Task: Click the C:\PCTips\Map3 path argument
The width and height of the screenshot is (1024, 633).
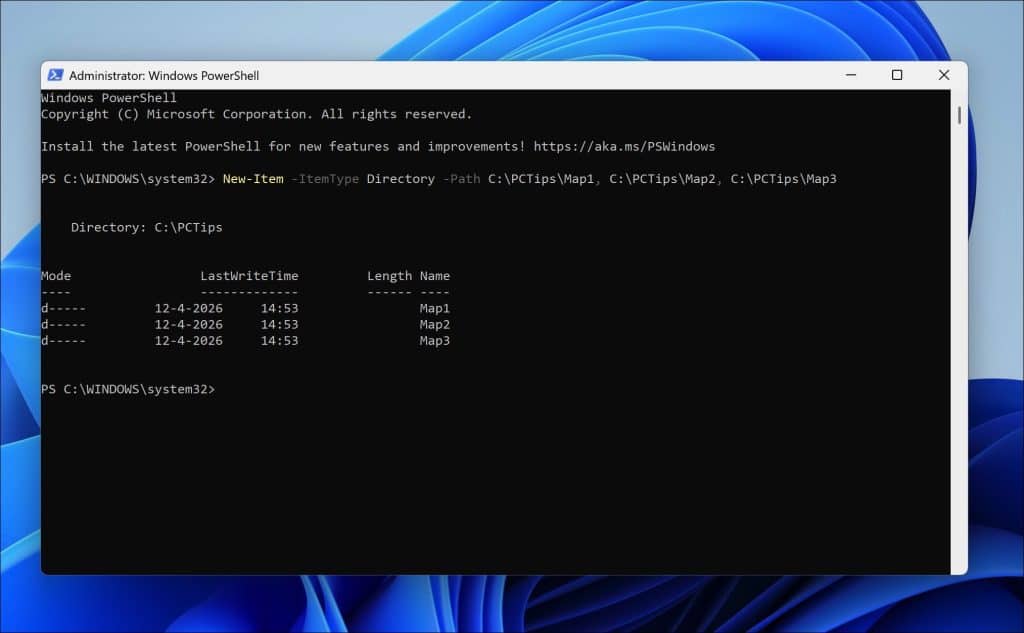Action: (x=783, y=179)
